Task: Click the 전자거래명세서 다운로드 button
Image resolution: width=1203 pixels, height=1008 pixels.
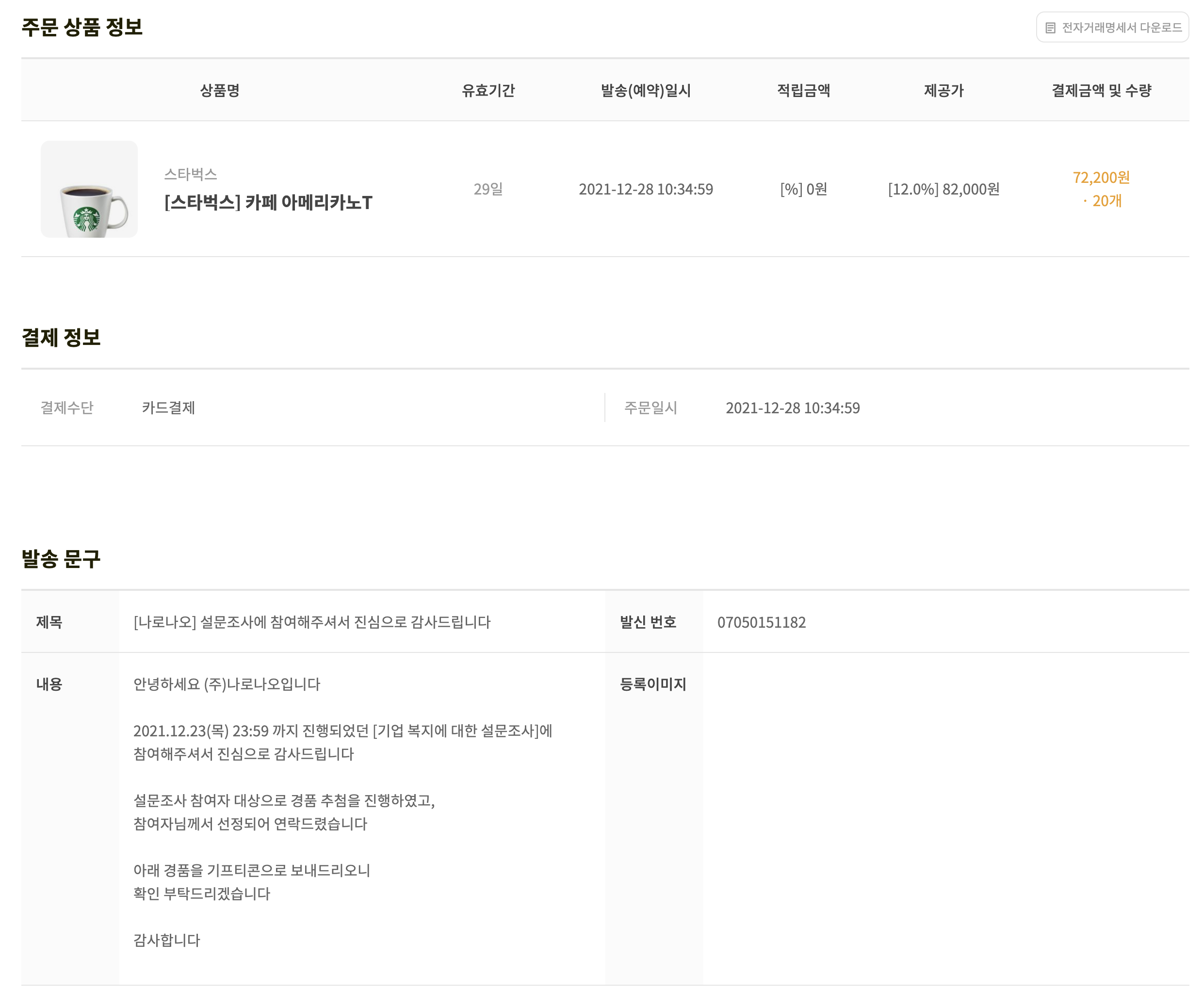Action: point(1112,27)
